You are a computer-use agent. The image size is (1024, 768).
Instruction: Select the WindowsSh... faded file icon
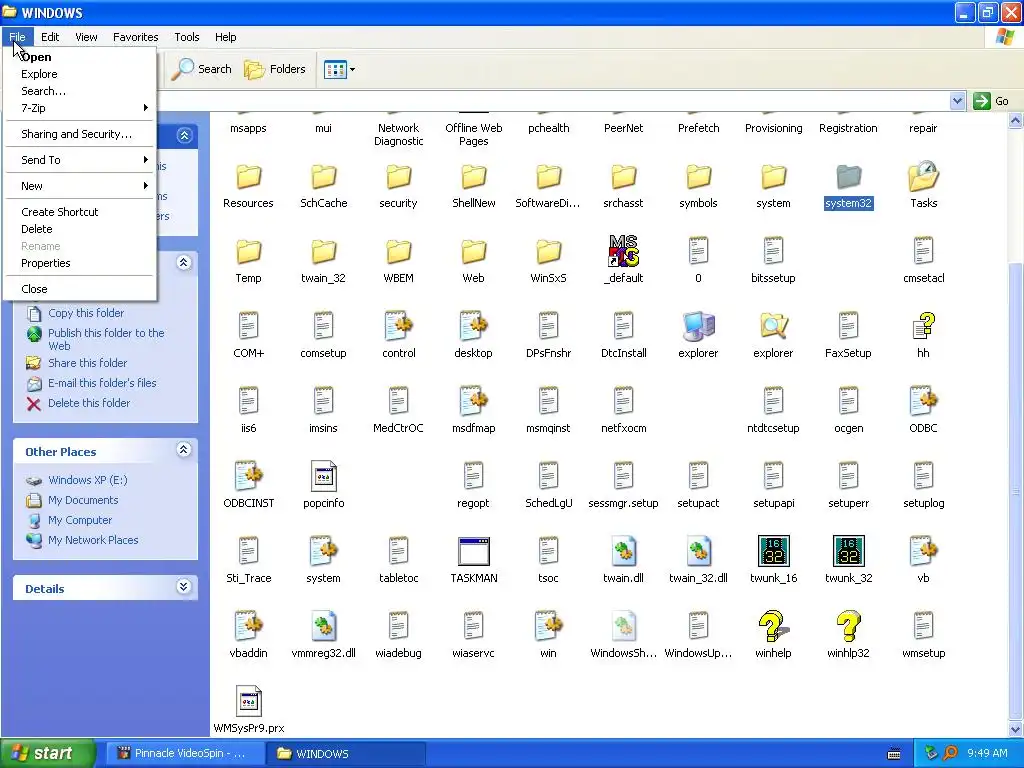click(x=624, y=626)
